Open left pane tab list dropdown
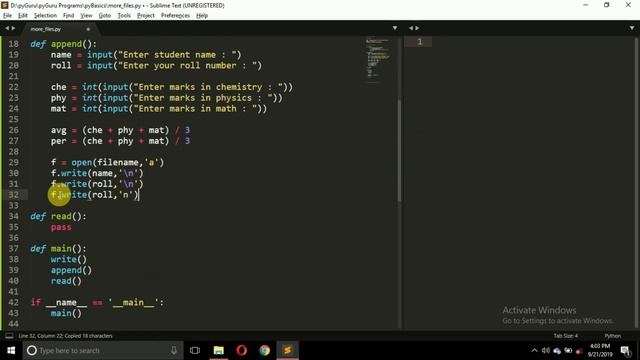Image resolution: width=640 pixels, height=360 pixels. (395, 28)
